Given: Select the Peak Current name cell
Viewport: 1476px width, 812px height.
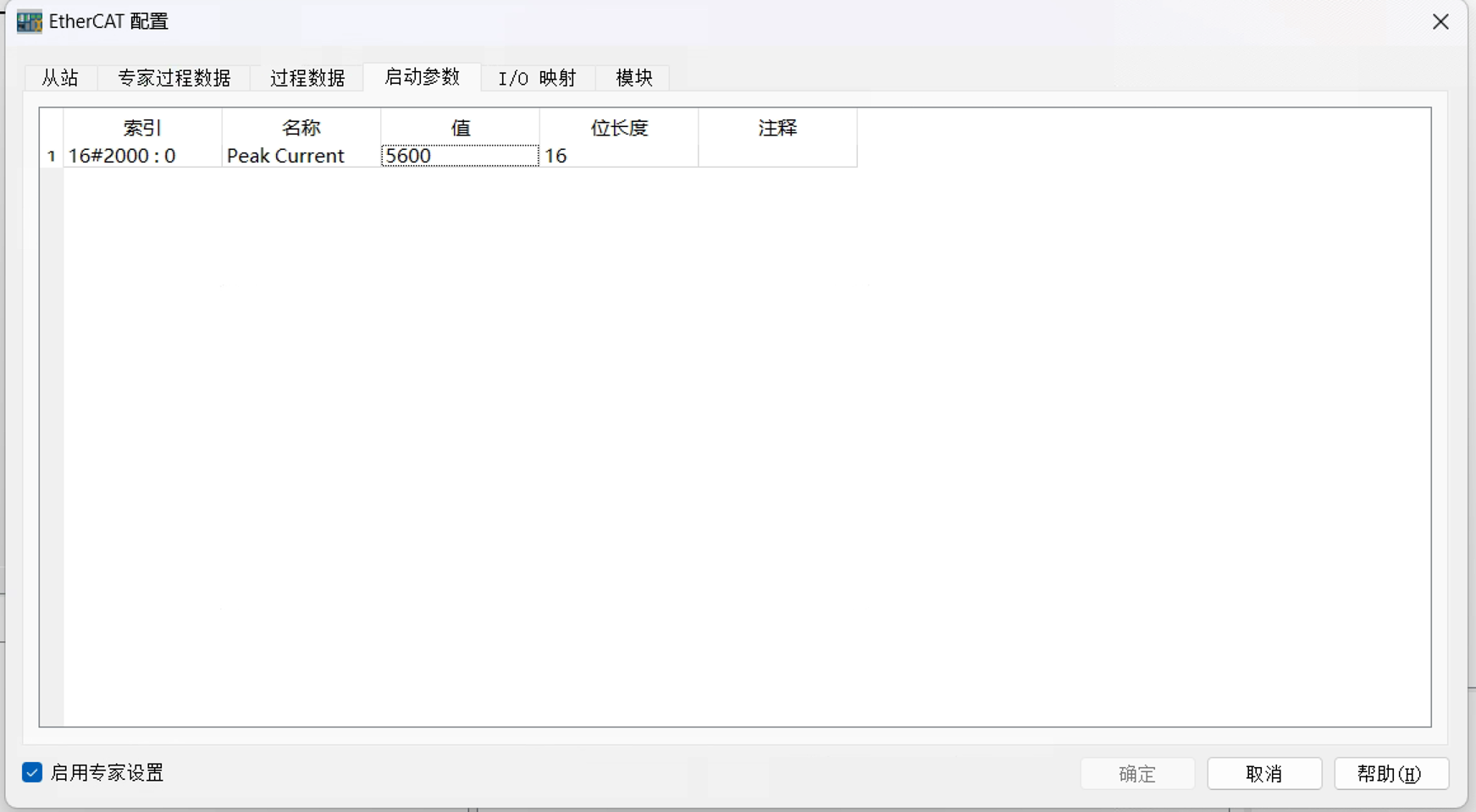Looking at the screenshot, I should (x=301, y=156).
